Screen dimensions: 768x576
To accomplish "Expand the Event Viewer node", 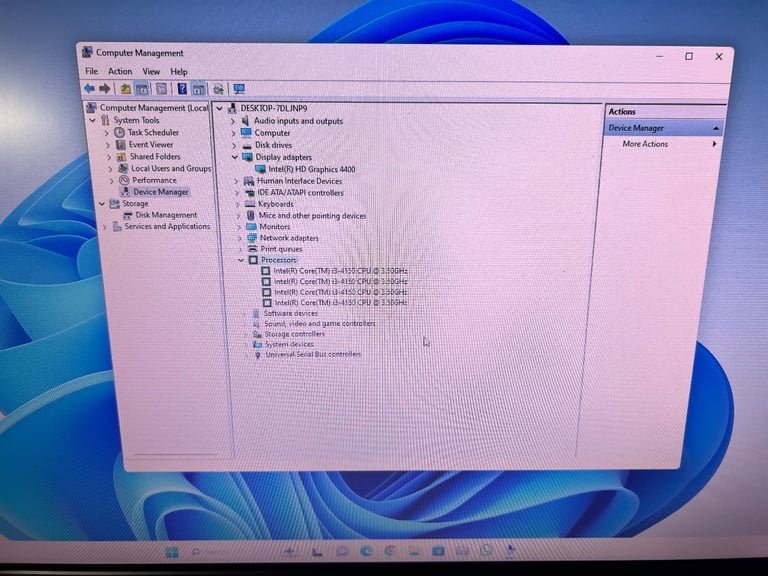I will (108, 145).
